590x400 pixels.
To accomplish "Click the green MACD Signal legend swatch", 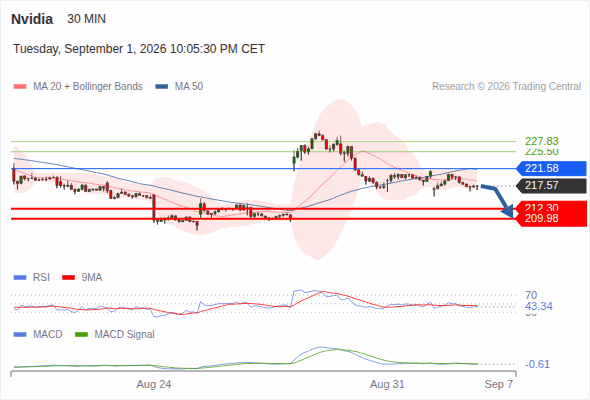I will coord(81,335).
